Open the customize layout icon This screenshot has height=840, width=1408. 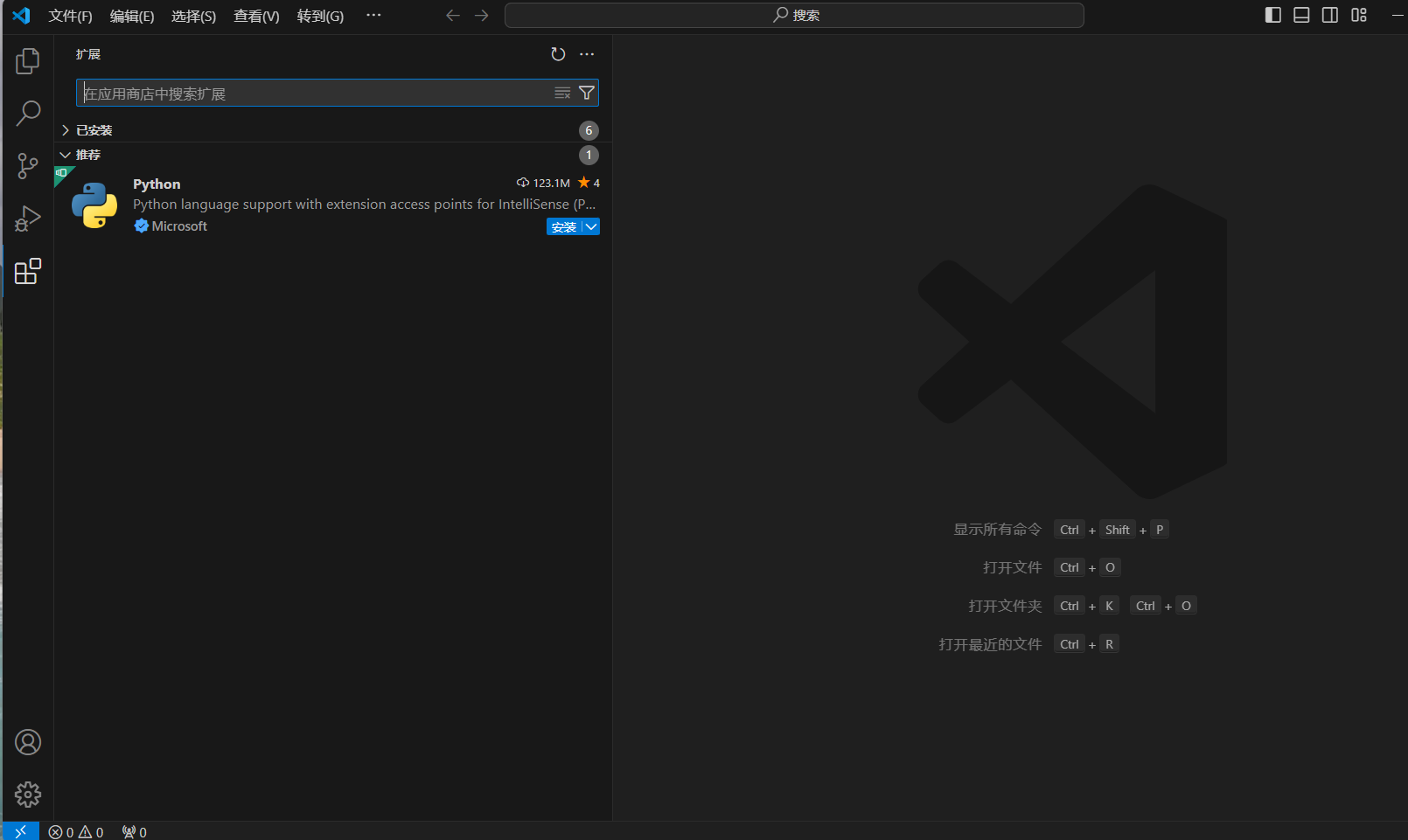click(1358, 15)
